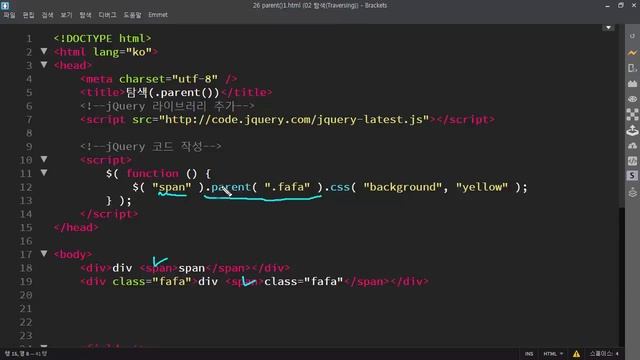This screenshot has height=360, width=640.
Task: Click the "background" string on line 12
Action: [x=403, y=187]
